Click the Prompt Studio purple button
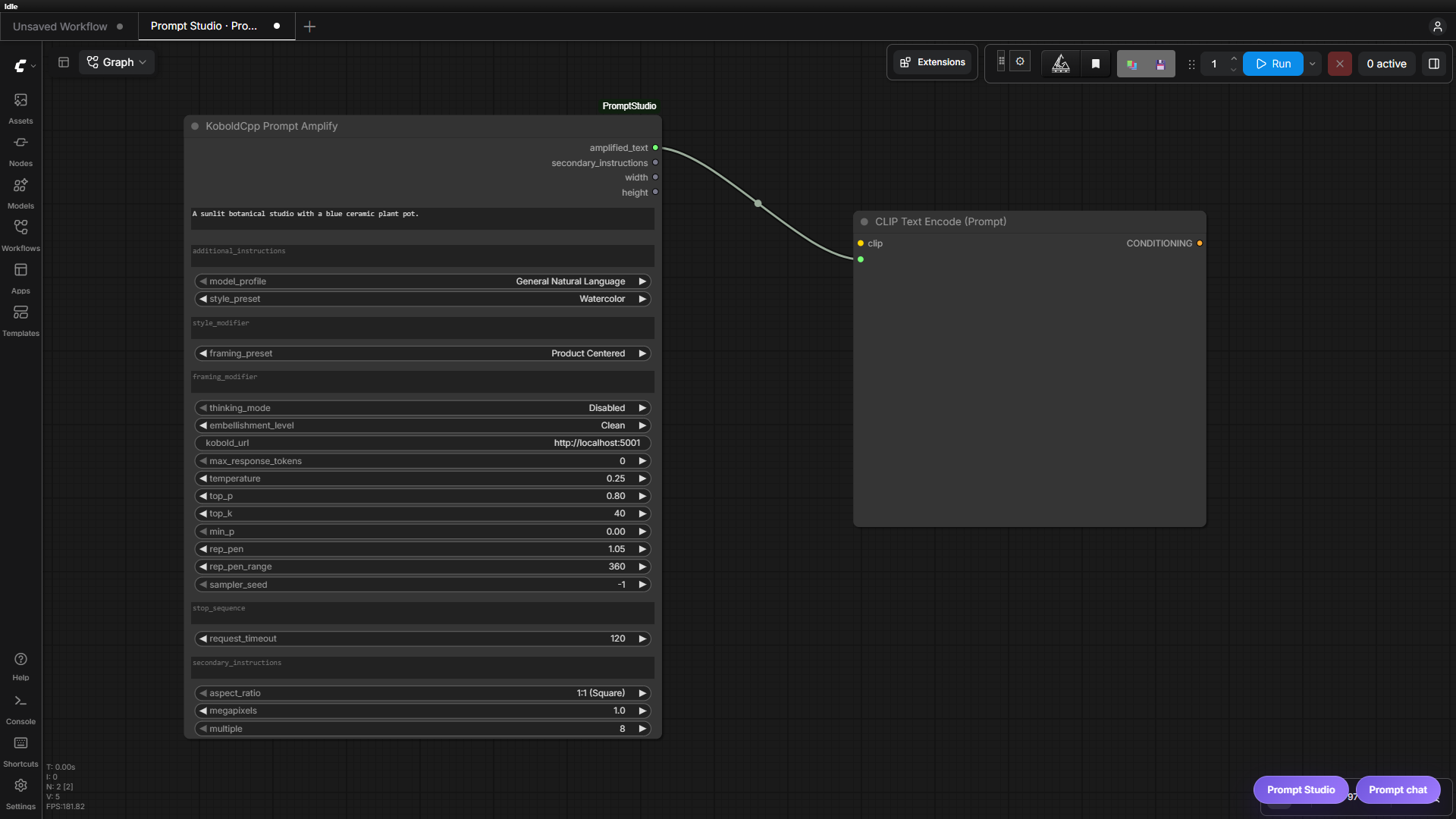1456x819 pixels. [1301, 789]
